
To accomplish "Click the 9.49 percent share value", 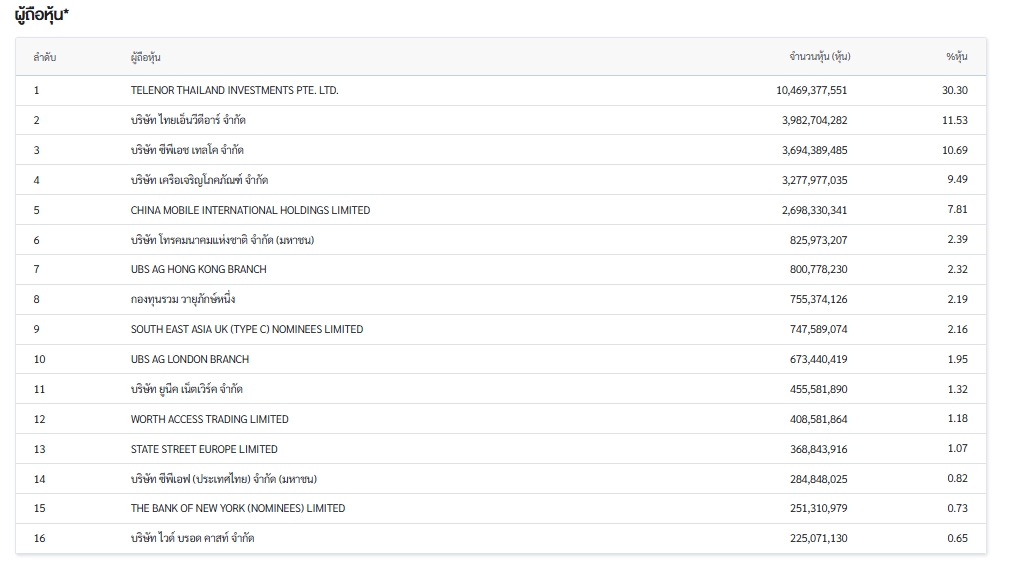I will pyautogui.click(x=958, y=180).
